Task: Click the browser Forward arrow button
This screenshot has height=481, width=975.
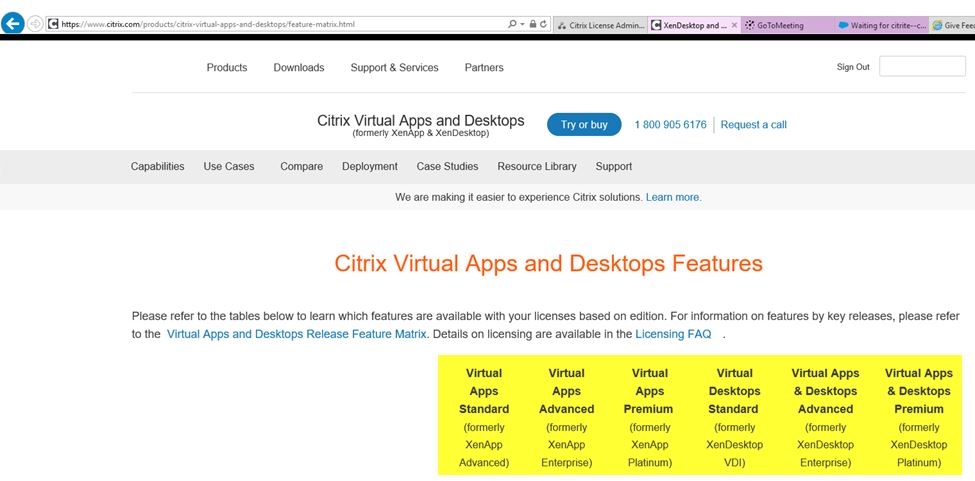Action: point(37,24)
